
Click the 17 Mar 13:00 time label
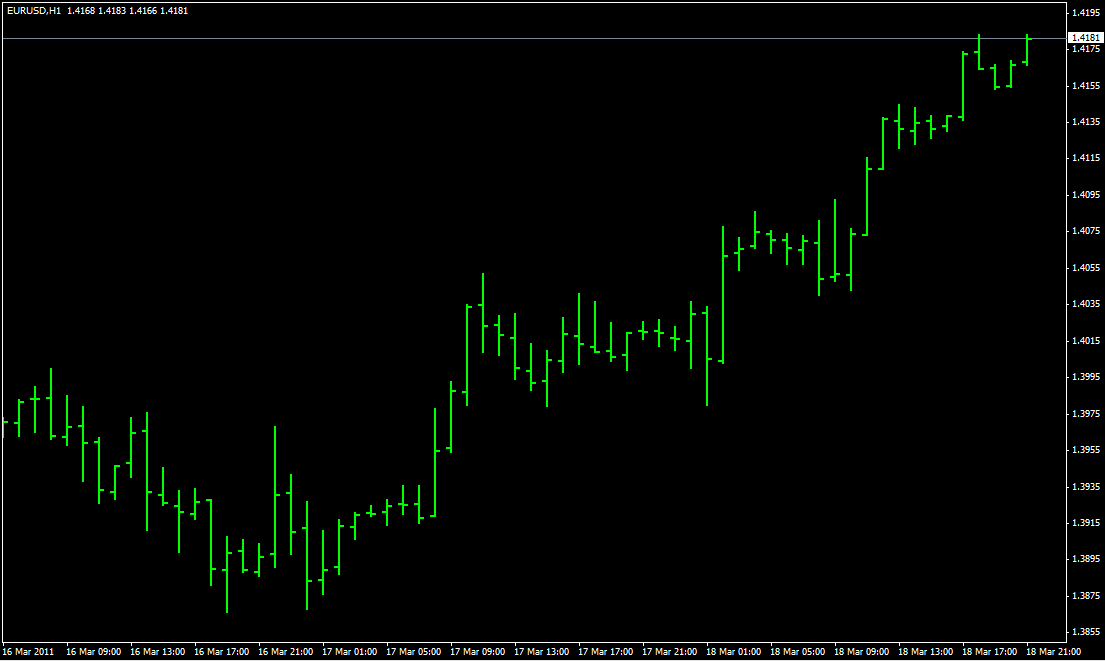541,652
